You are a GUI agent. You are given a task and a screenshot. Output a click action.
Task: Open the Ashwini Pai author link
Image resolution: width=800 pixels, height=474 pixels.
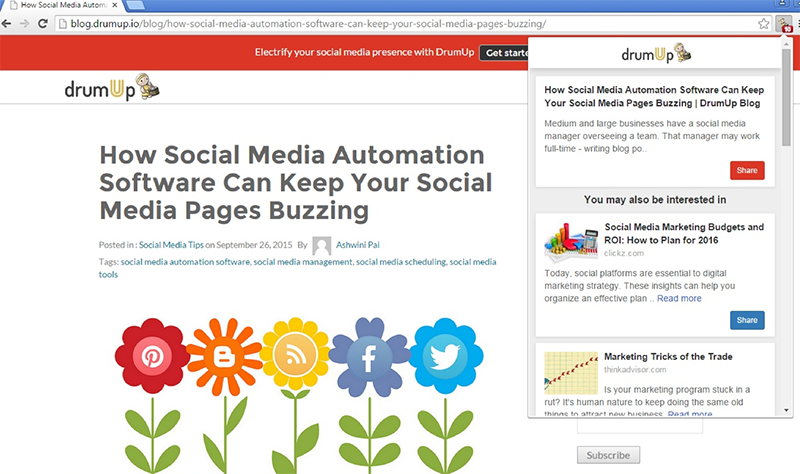(x=358, y=245)
